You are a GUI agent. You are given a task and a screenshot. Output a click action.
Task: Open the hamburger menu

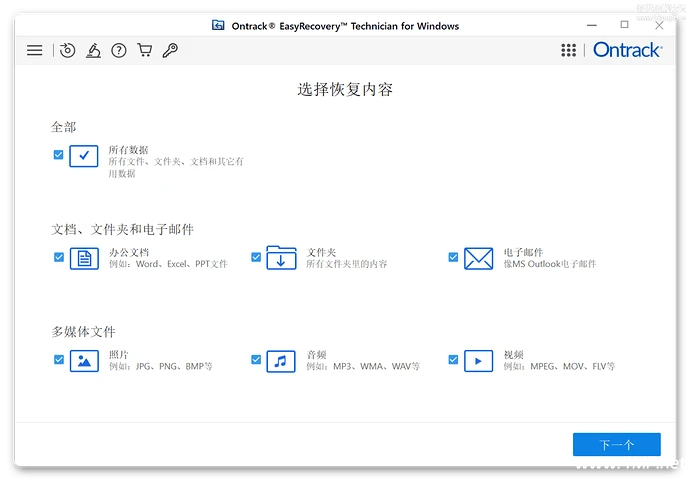click(x=35, y=50)
